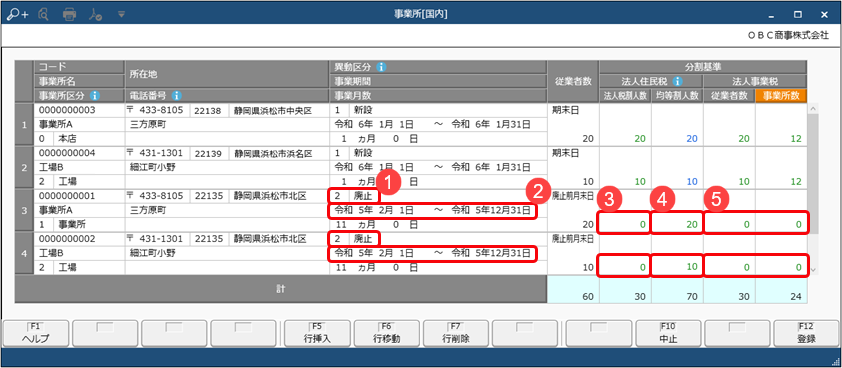This screenshot has width=842, height=368.
Task: Click total 均等割人数 value 70
Action: click(x=677, y=290)
